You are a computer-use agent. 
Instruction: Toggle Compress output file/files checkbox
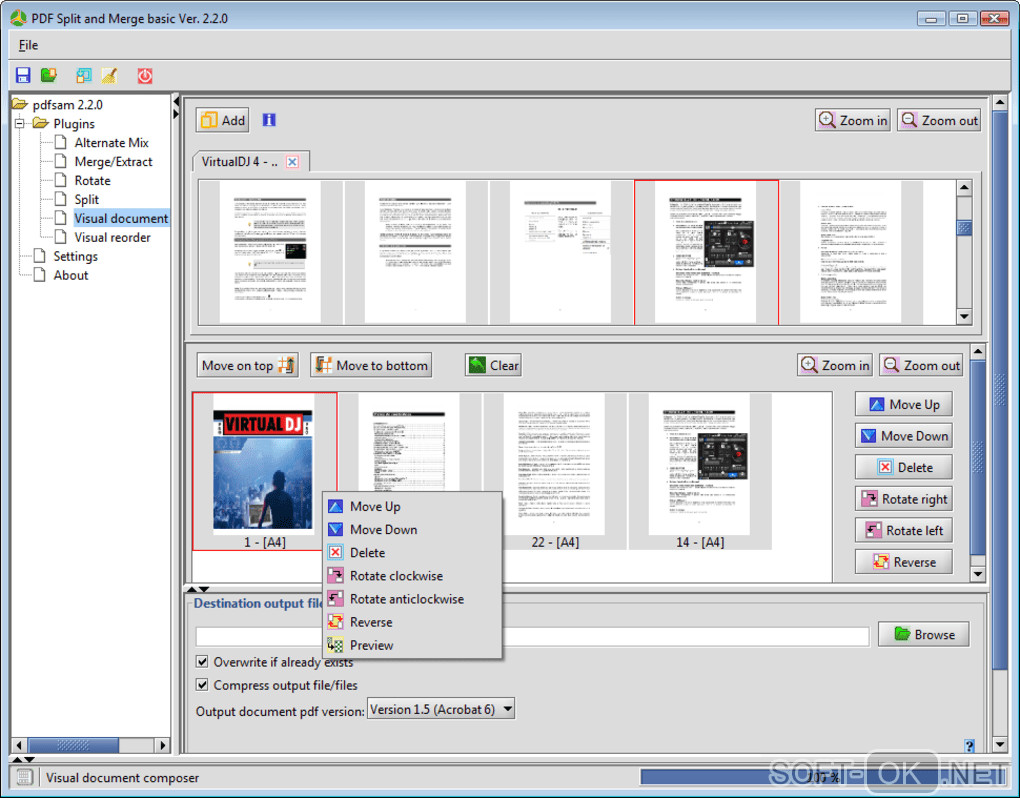pyautogui.click(x=202, y=685)
